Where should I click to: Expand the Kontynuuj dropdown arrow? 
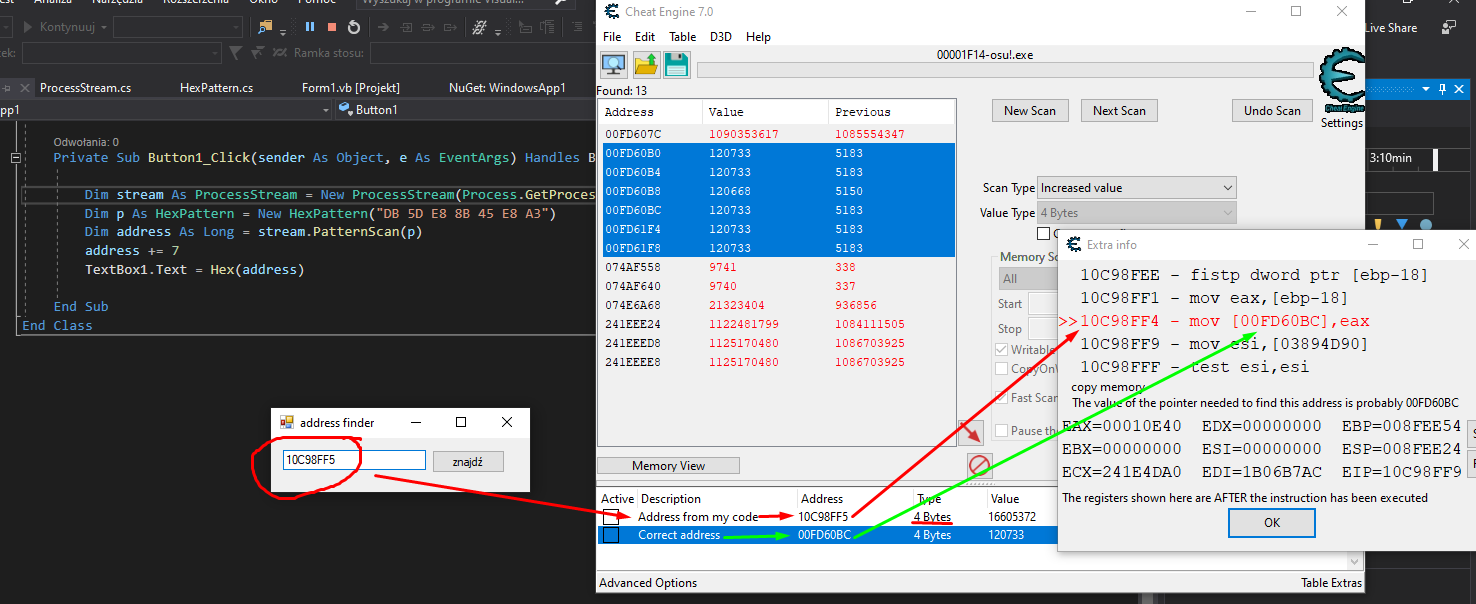102,27
